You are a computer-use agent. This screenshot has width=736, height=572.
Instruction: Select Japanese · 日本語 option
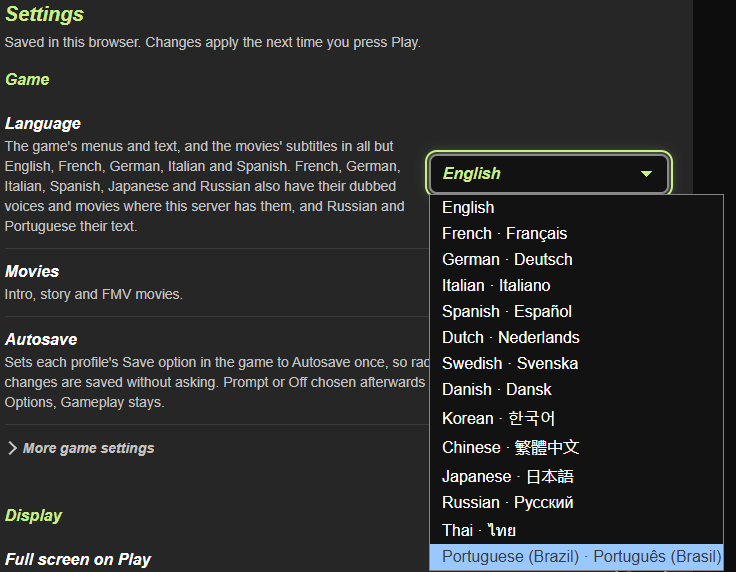coord(576,476)
